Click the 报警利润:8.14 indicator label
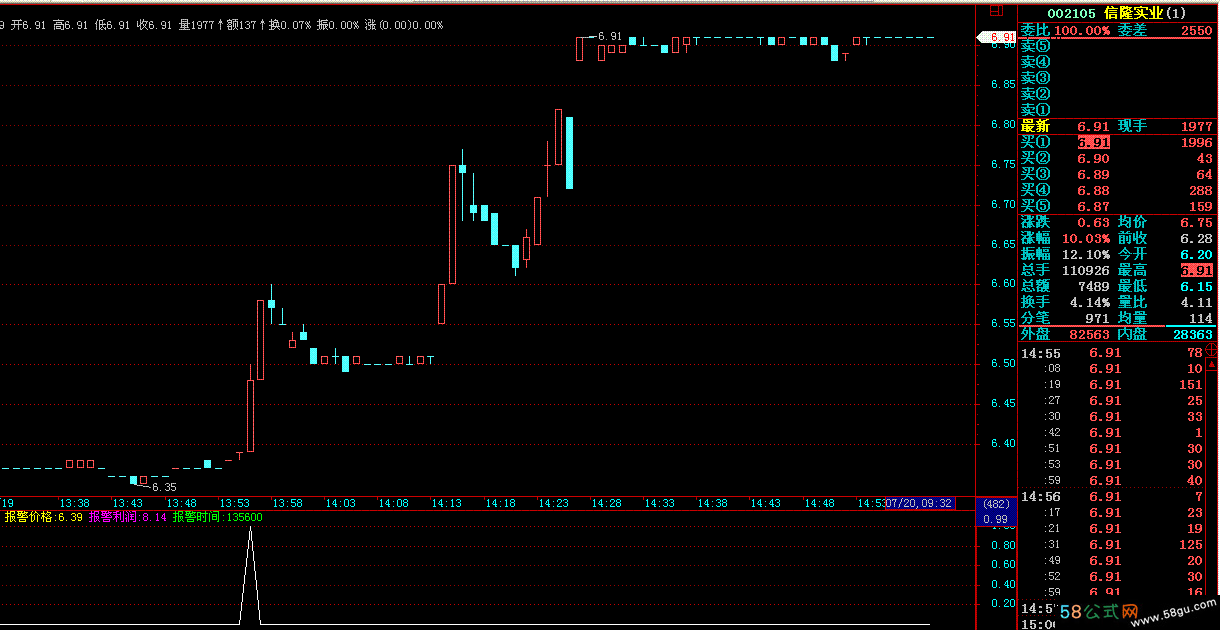Screen dimensions: 1220x630 pos(128,517)
